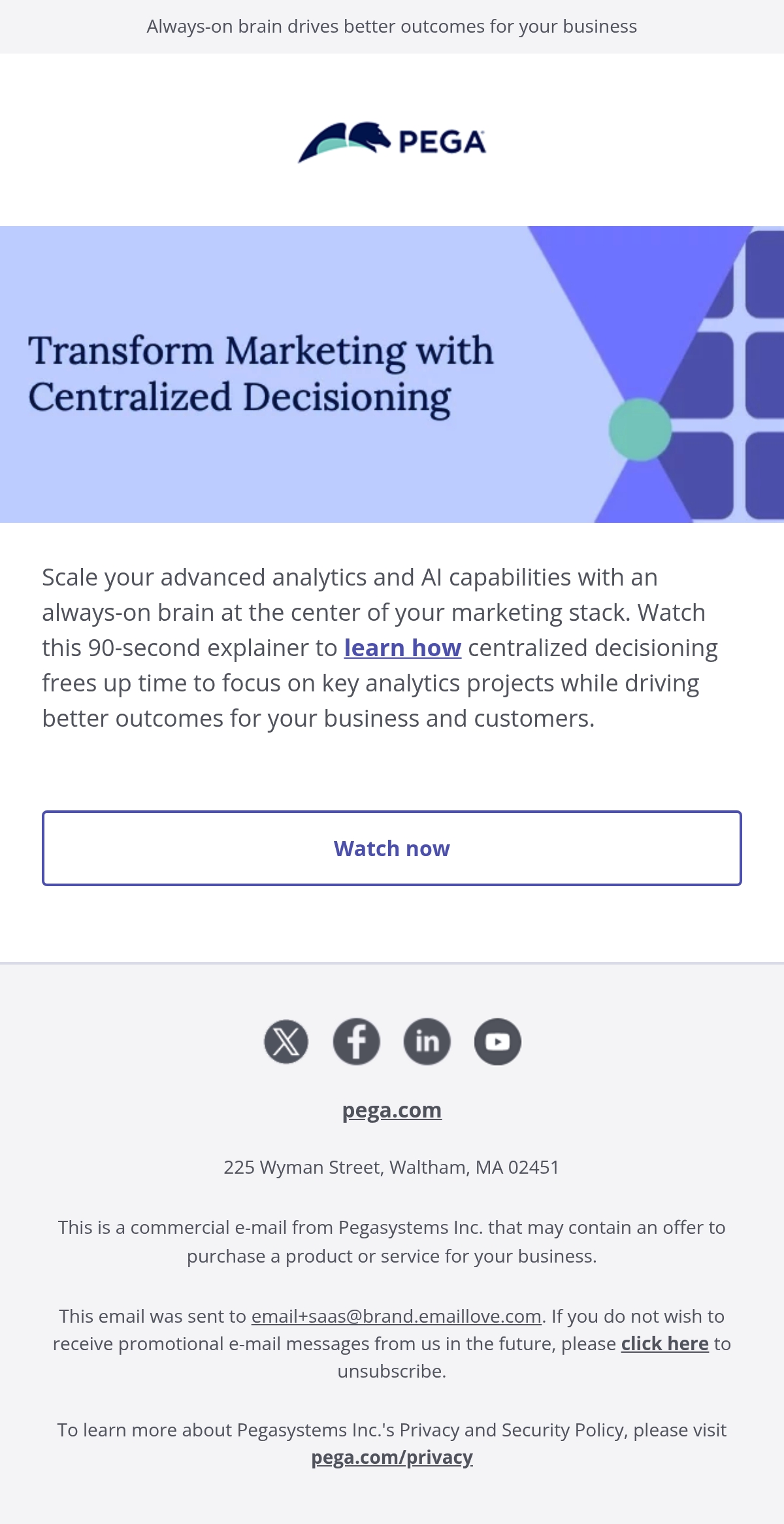
Task: Click the green circle in banner graphic
Action: [640, 429]
